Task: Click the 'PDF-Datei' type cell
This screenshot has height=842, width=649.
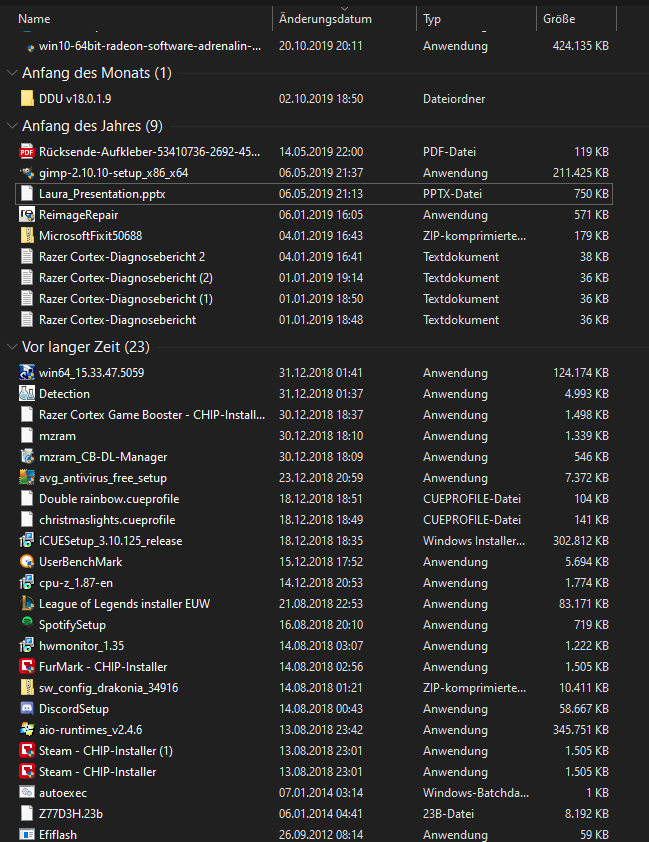Action: tap(449, 152)
